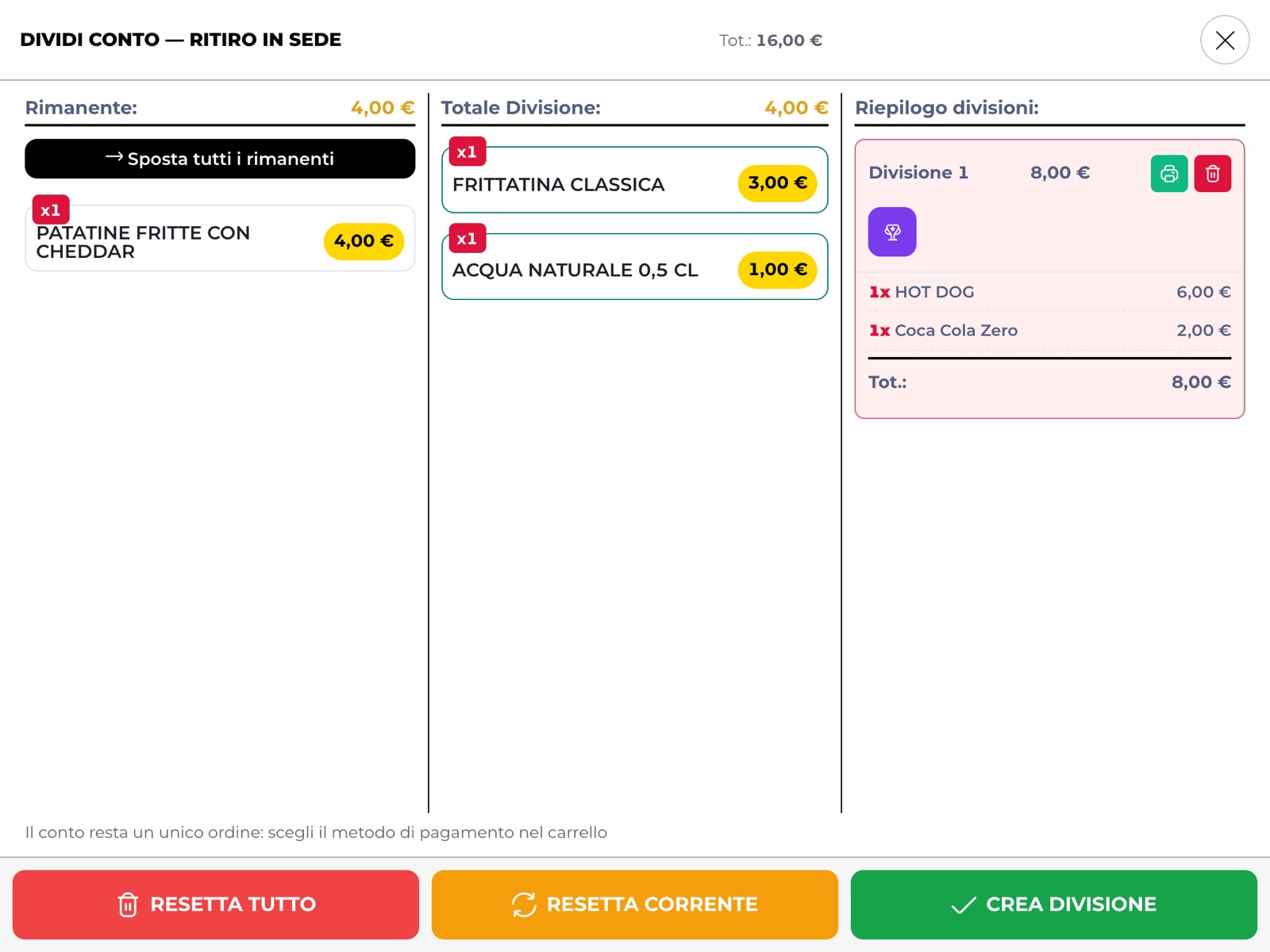Viewport: 1270px width, 952px height.
Task: Click the 1,00 € price of Acqua
Action: coord(777,270)
